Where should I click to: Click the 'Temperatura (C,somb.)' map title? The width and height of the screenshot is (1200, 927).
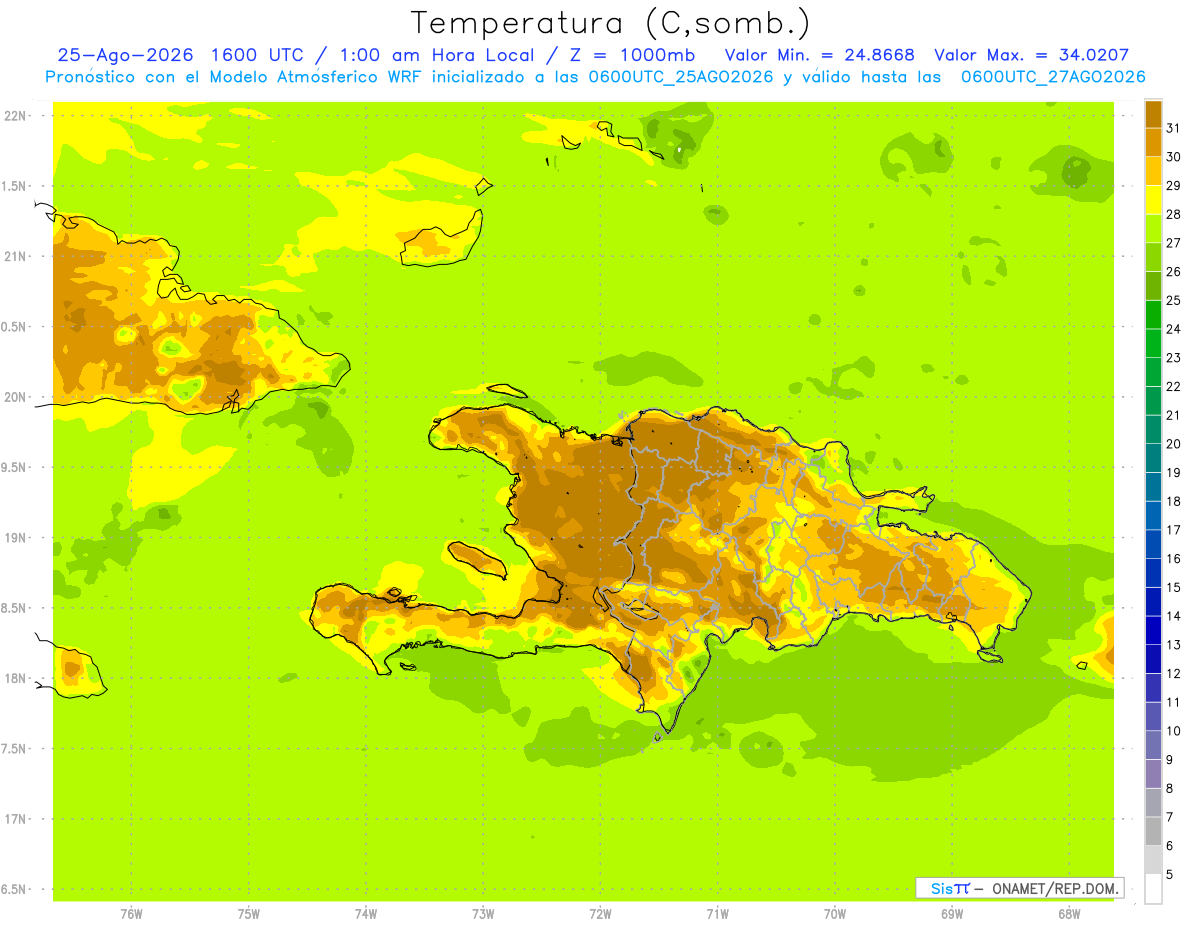click(611, 23)
